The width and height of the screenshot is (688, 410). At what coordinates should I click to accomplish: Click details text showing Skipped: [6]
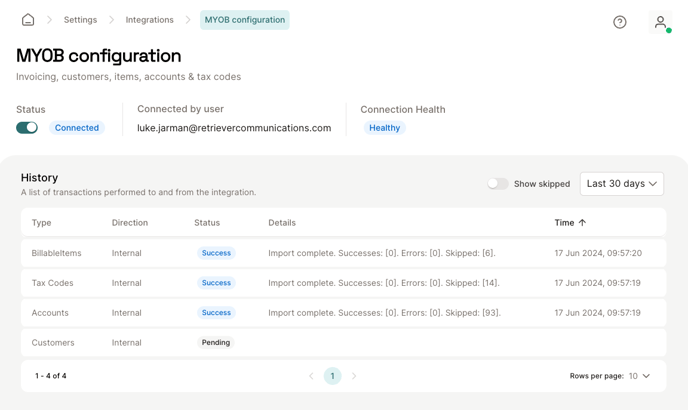(x=382, y=253)
